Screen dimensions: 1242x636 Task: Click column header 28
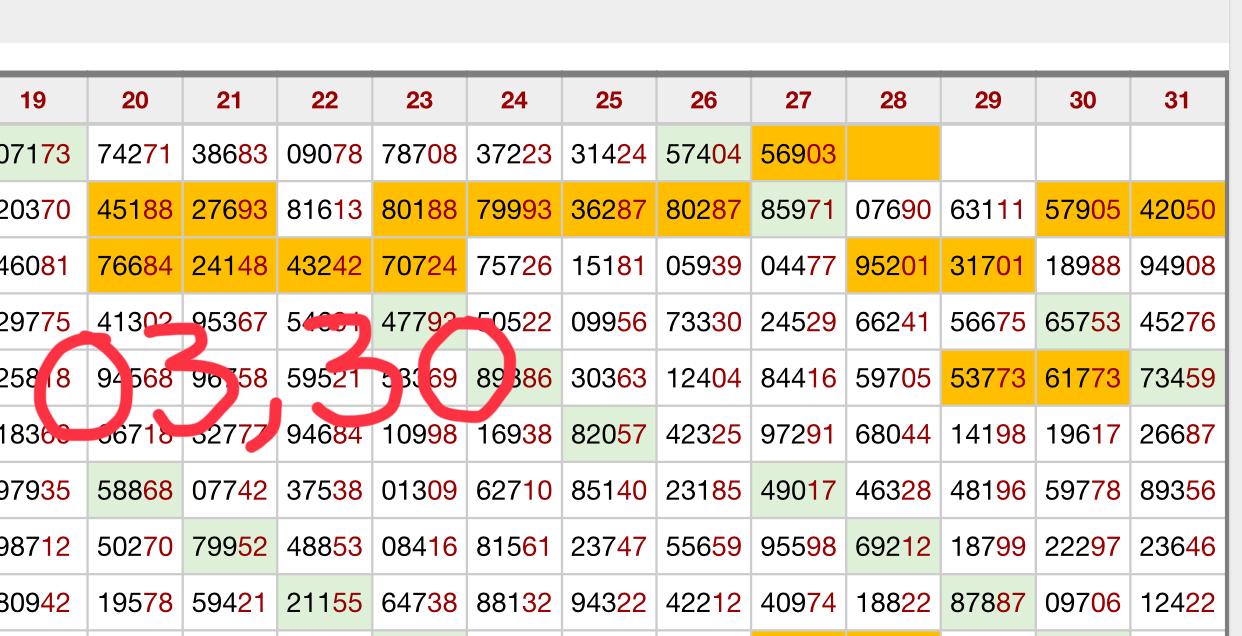[893, 100]
